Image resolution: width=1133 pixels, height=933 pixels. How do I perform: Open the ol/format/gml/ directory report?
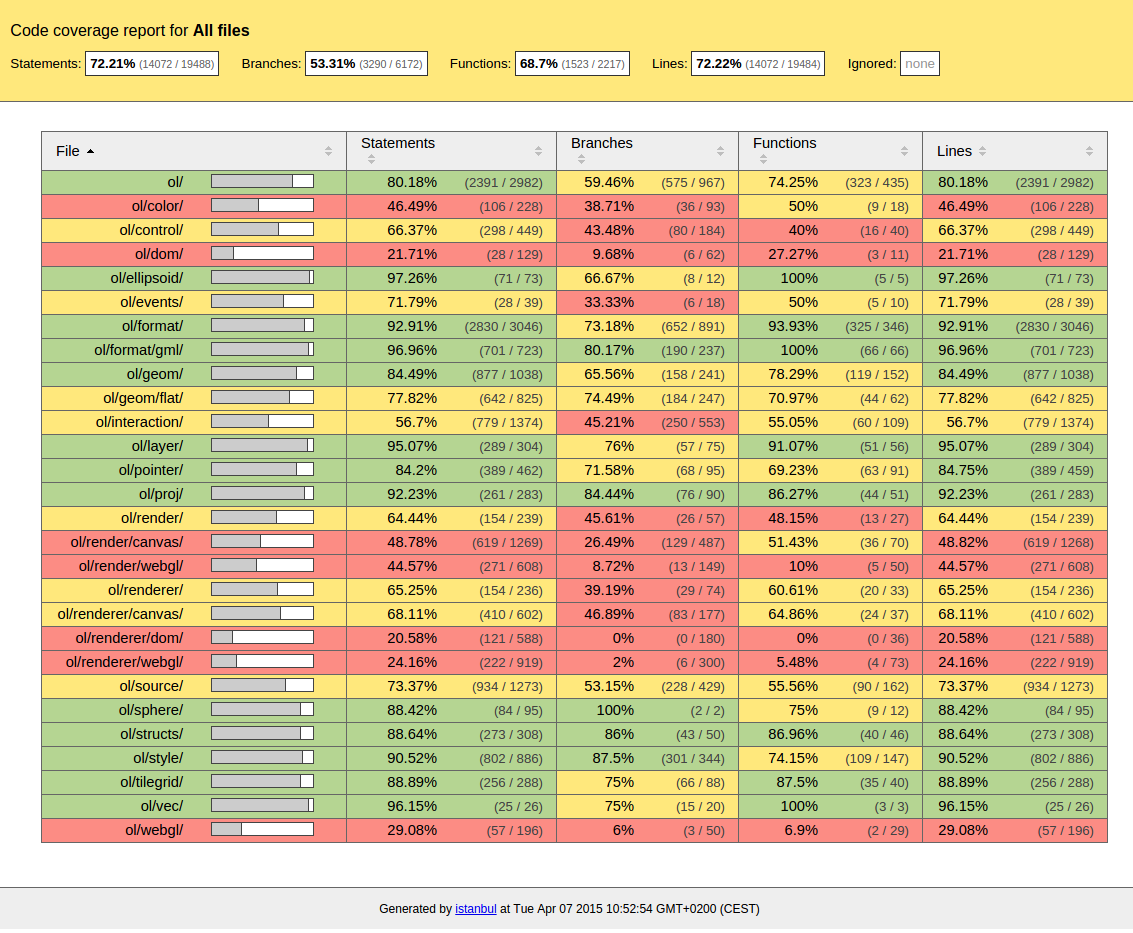(x=138, y=350)
